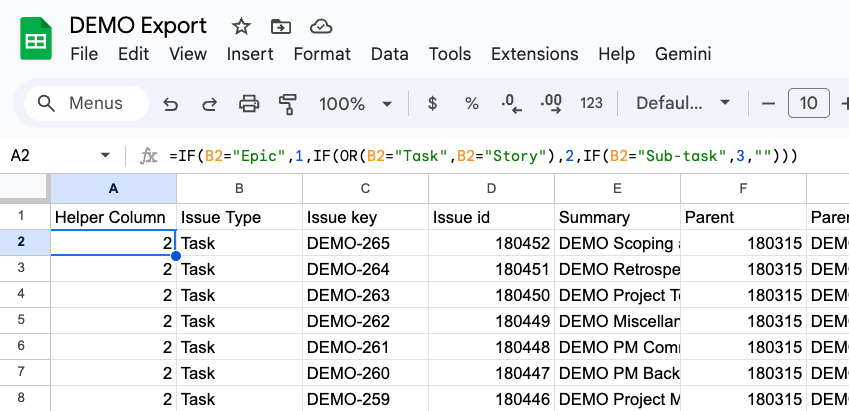Select the DEMO Retrospe summary cell
Screen dimensions: 849x411
point(617,269)
